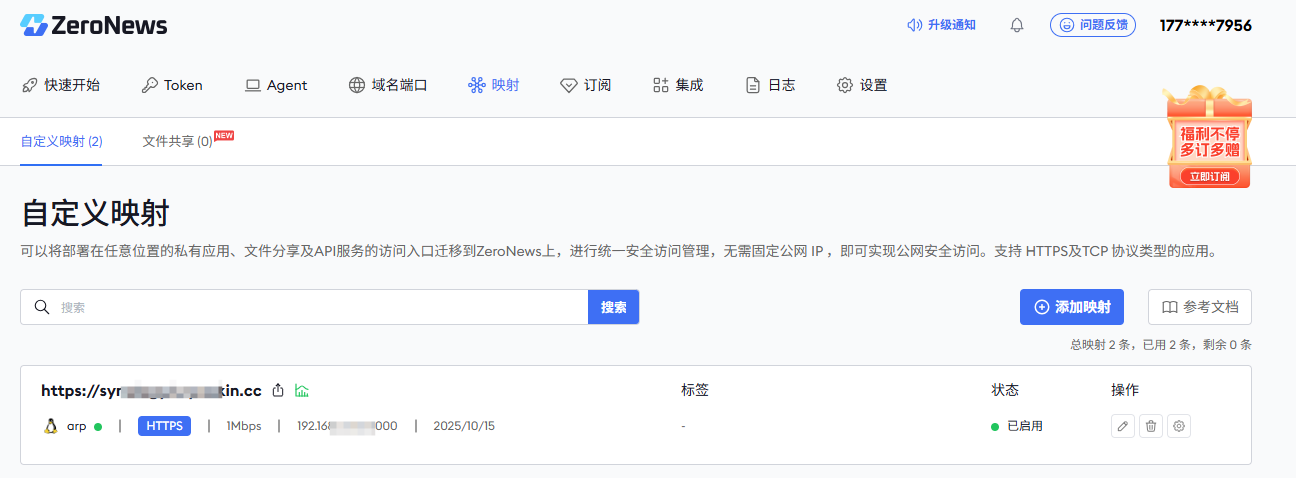Click the share icon beside the mapping URL
The width and height of the screenshot is (1296, 478).
pyautogui.click(x=279, y=390)
